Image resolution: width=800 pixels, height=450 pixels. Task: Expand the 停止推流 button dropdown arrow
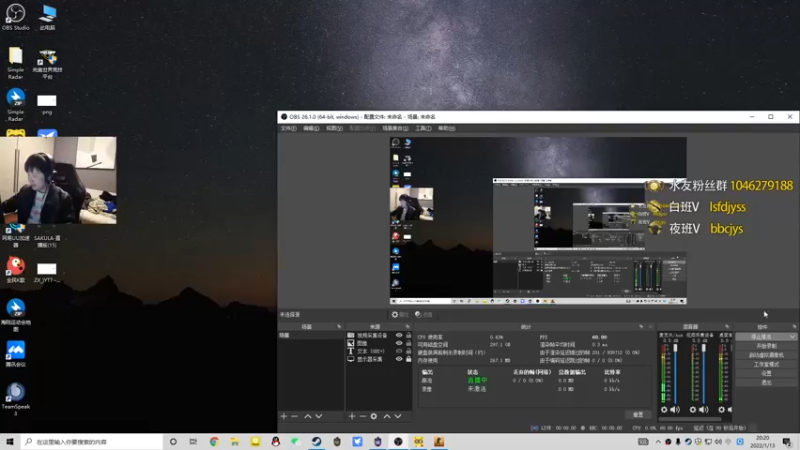[792, 337]
